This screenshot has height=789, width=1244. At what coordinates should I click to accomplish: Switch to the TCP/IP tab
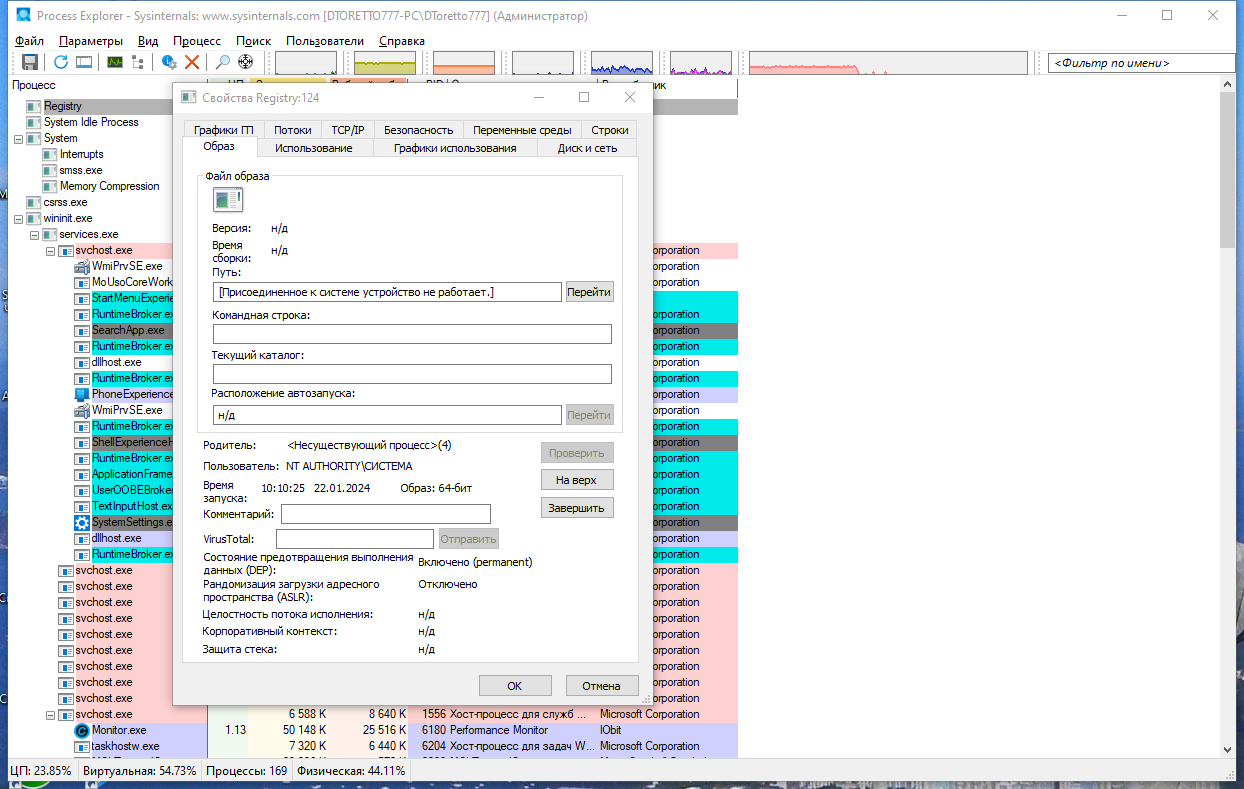pos(348,130)
